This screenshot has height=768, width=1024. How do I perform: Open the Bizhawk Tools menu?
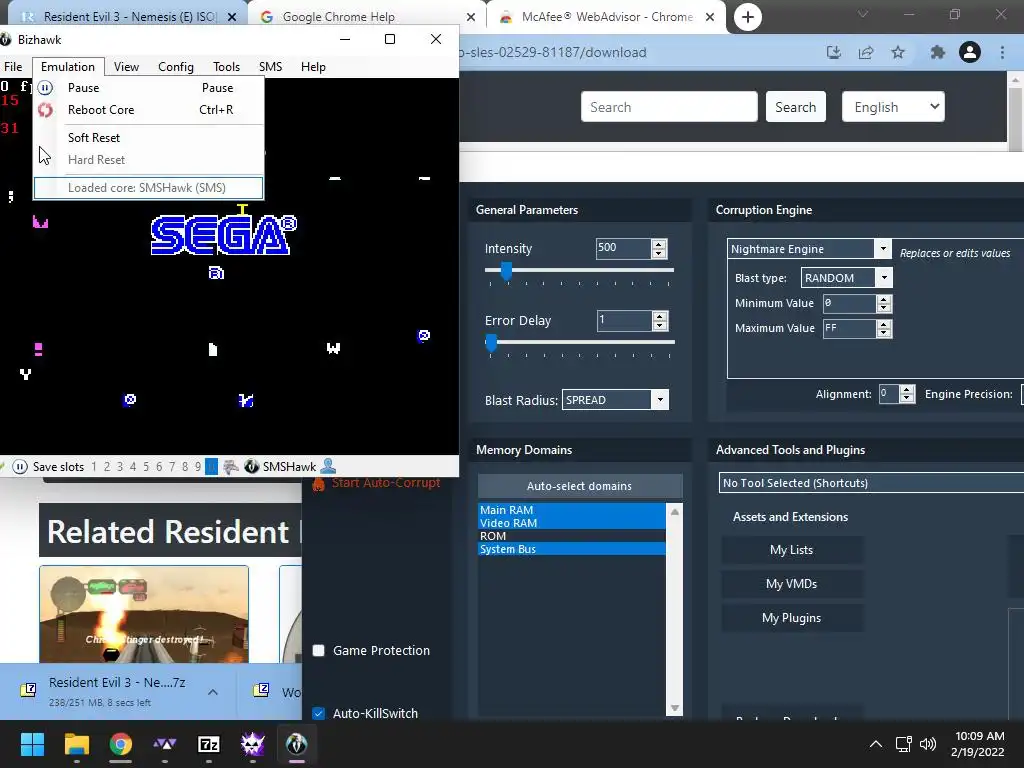227,67
